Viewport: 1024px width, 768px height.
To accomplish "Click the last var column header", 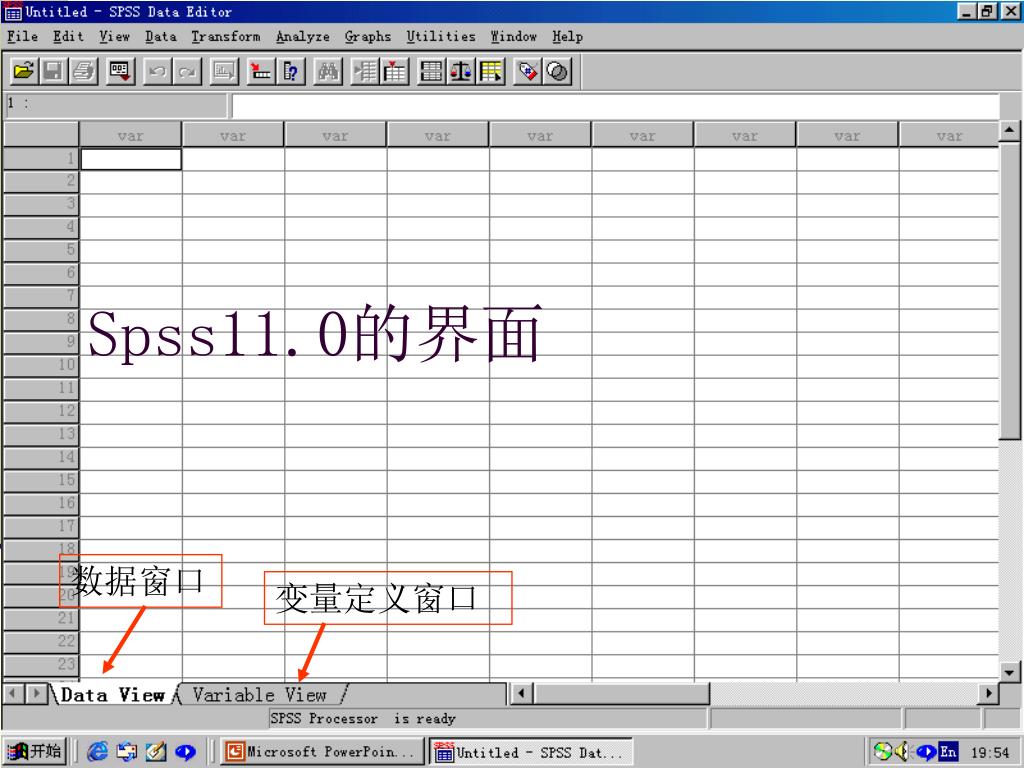I will [x=949, y=135].
